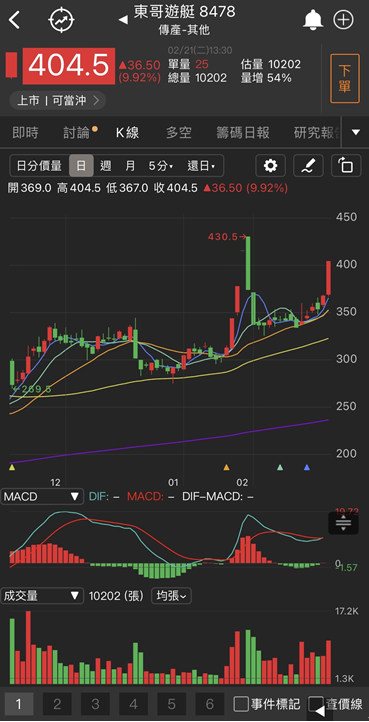Viewport: 369px width, 722px height.
Task: Tap the 下單 order button
Action: (345, 78)
